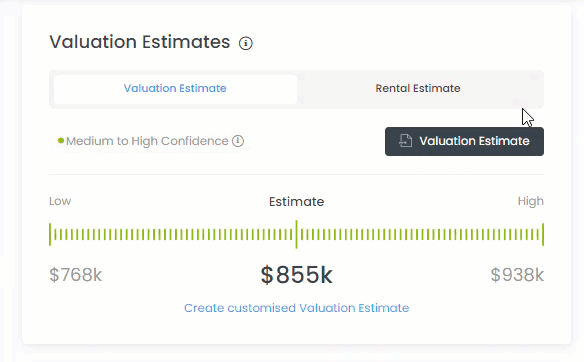584x362 pixels.
Task: Click the green confidence indicator dot
Action: [61, 141]
